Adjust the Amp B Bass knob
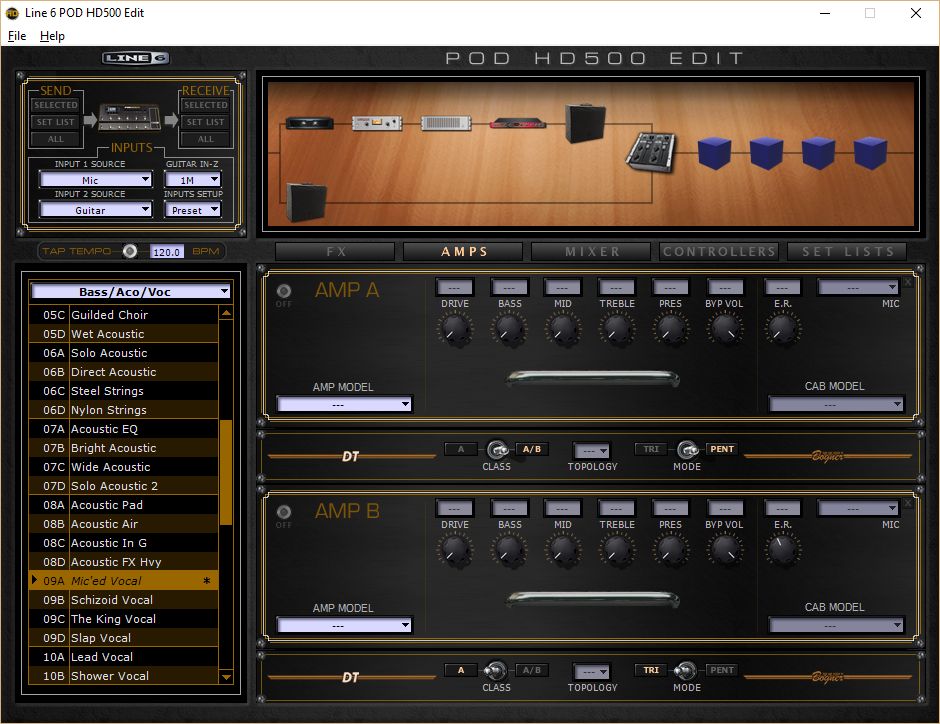The height and width of the screenshot is (724, 940). click(x=510, y=550)
